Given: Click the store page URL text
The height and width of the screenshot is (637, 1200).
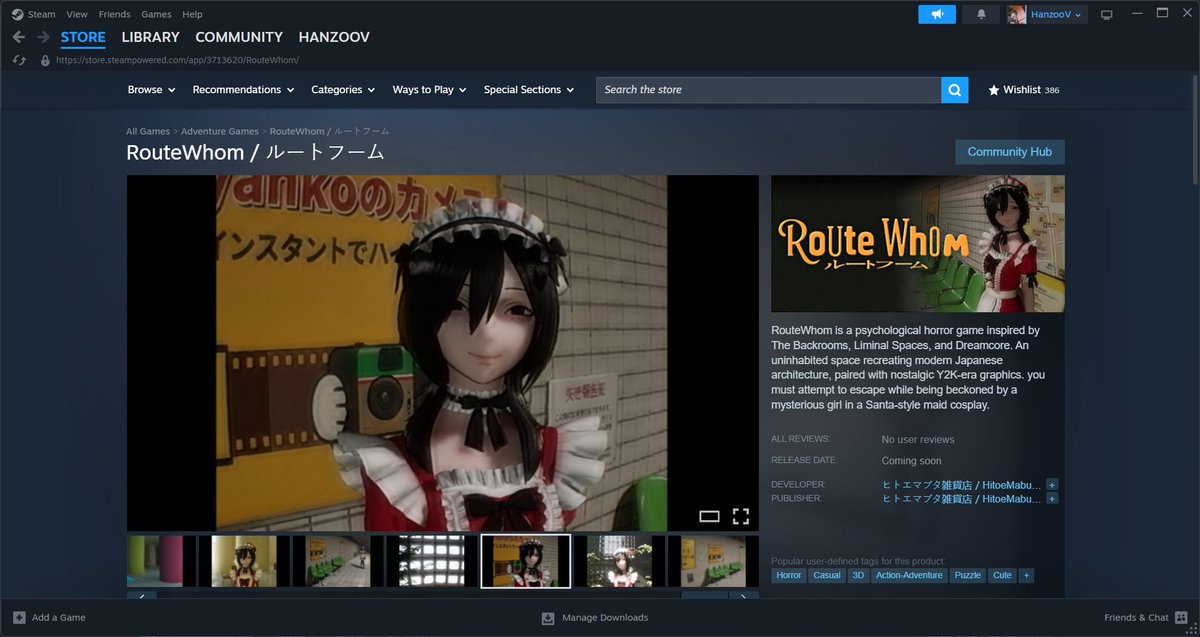Looking at the screenshot, I should (177, 60).
